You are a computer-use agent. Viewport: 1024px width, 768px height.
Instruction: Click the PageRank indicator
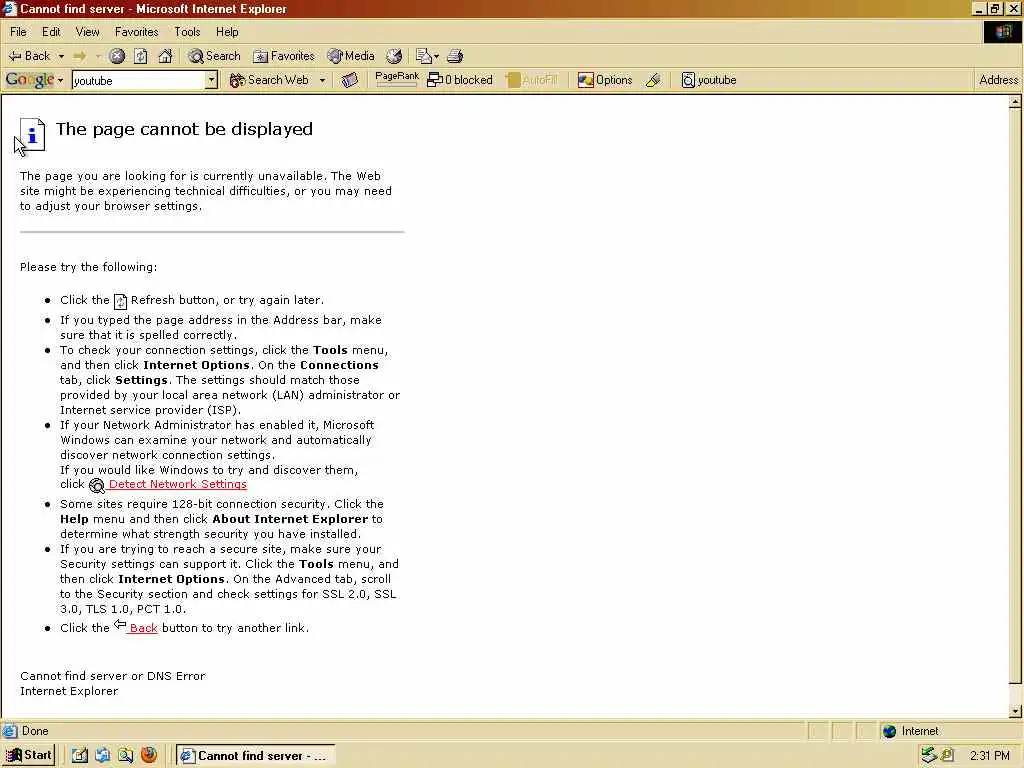click(x=397, y=79)
